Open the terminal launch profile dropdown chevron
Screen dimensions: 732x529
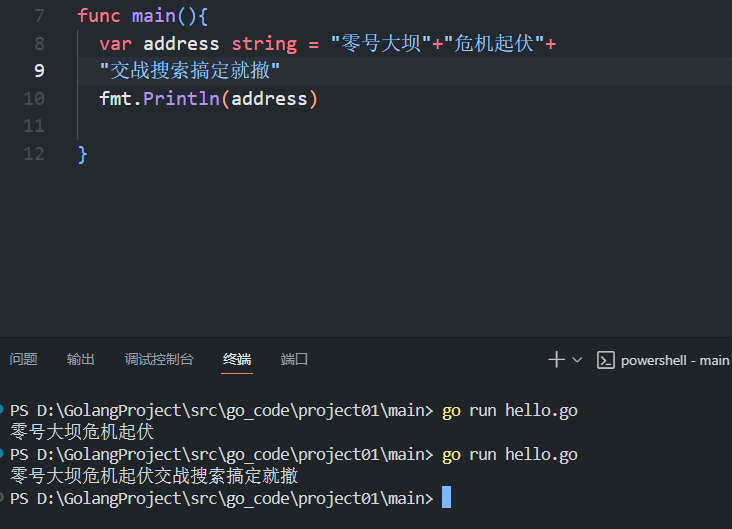tap(577, 360)
